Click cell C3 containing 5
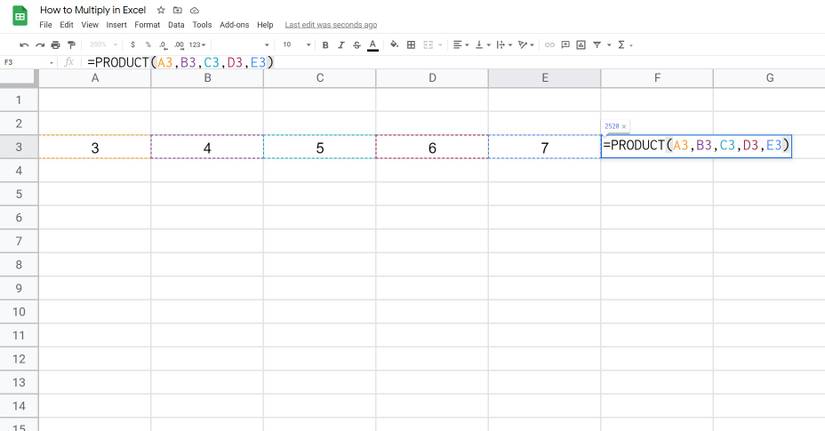 coord(320,147)
